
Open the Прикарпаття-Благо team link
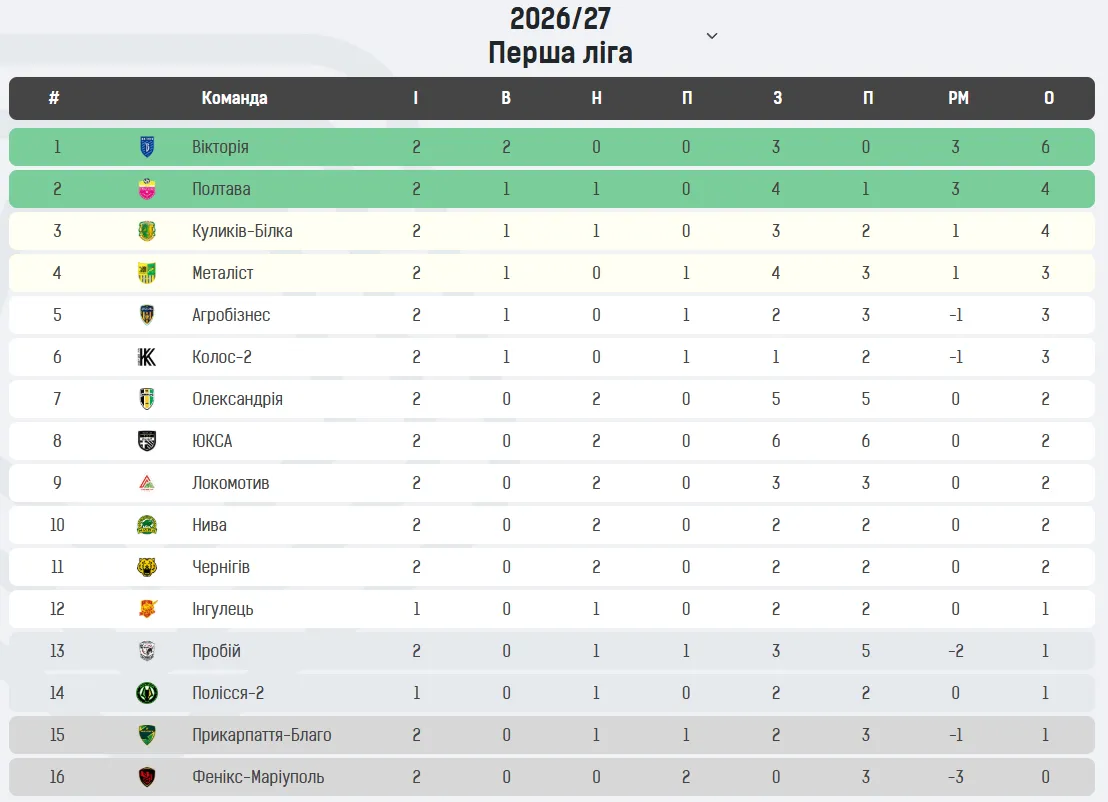click(x=261, y=735)
